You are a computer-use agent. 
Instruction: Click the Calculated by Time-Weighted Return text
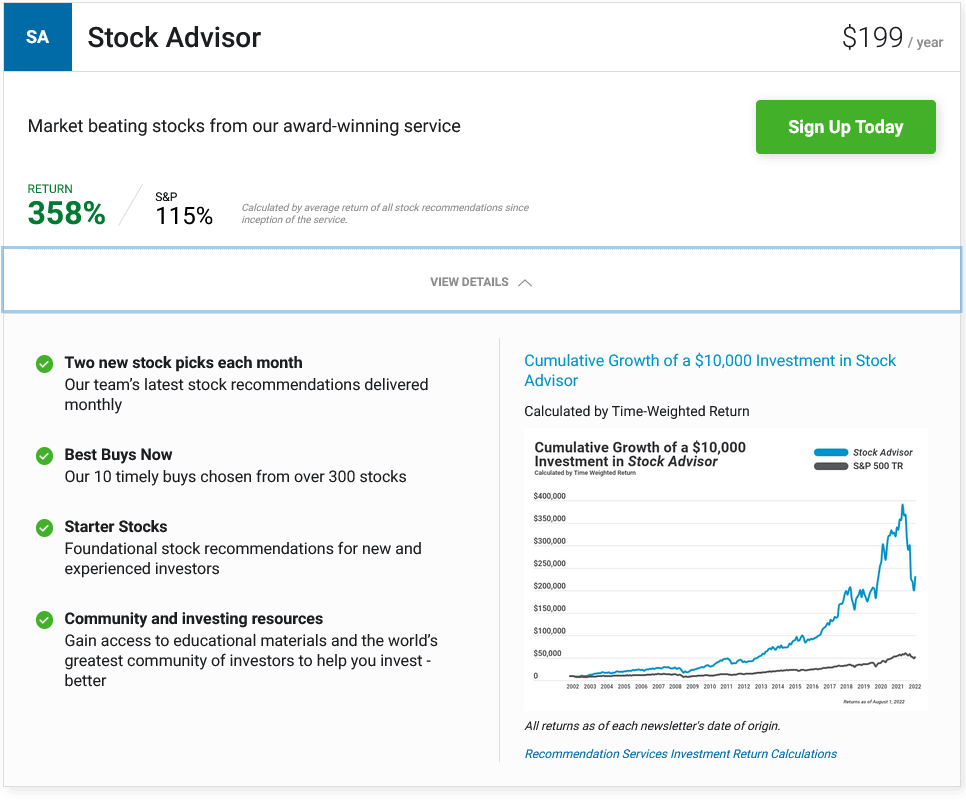(636, 411)
